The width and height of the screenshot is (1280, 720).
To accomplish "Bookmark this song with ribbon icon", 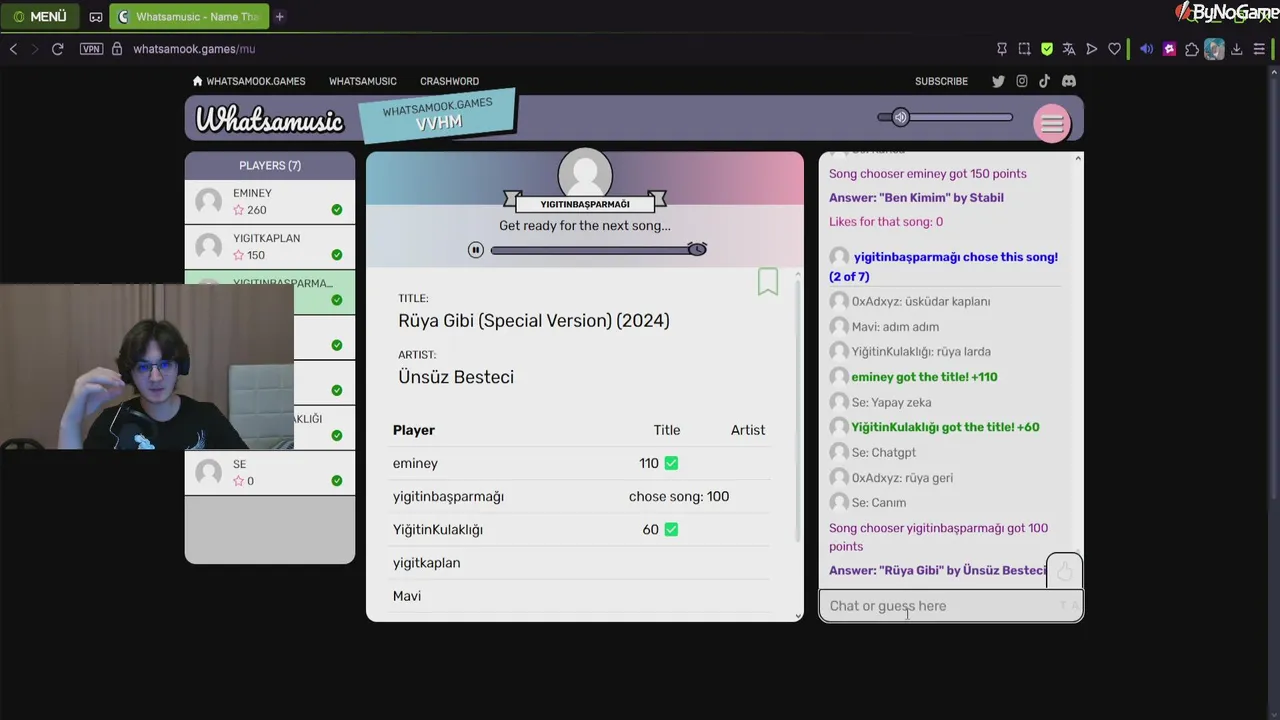I will (768, 282).
